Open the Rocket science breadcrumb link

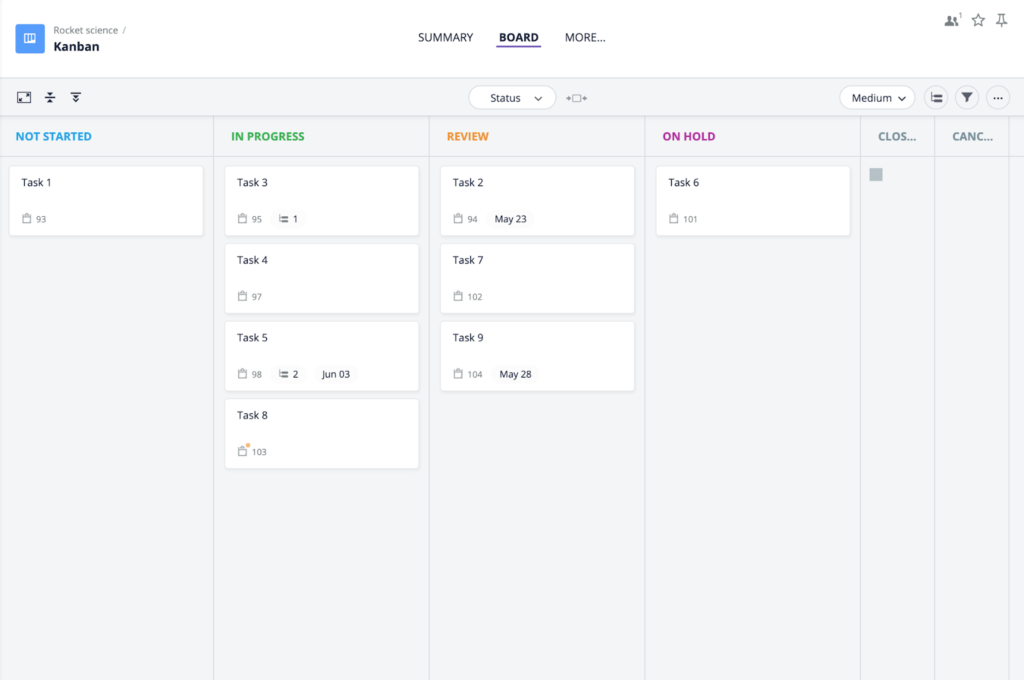click(x=88, y=29)
